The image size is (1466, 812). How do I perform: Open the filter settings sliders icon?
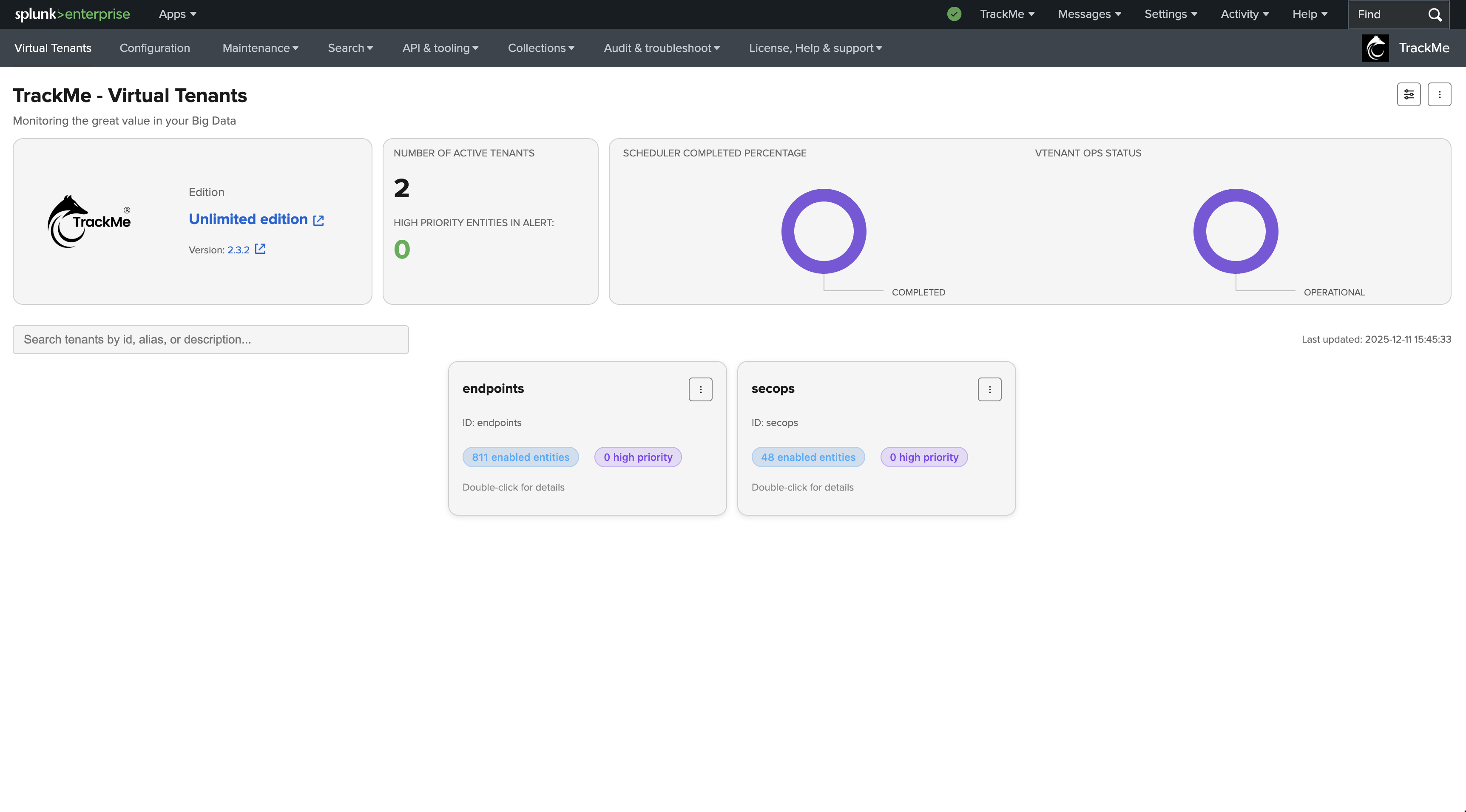point(1409,94)
